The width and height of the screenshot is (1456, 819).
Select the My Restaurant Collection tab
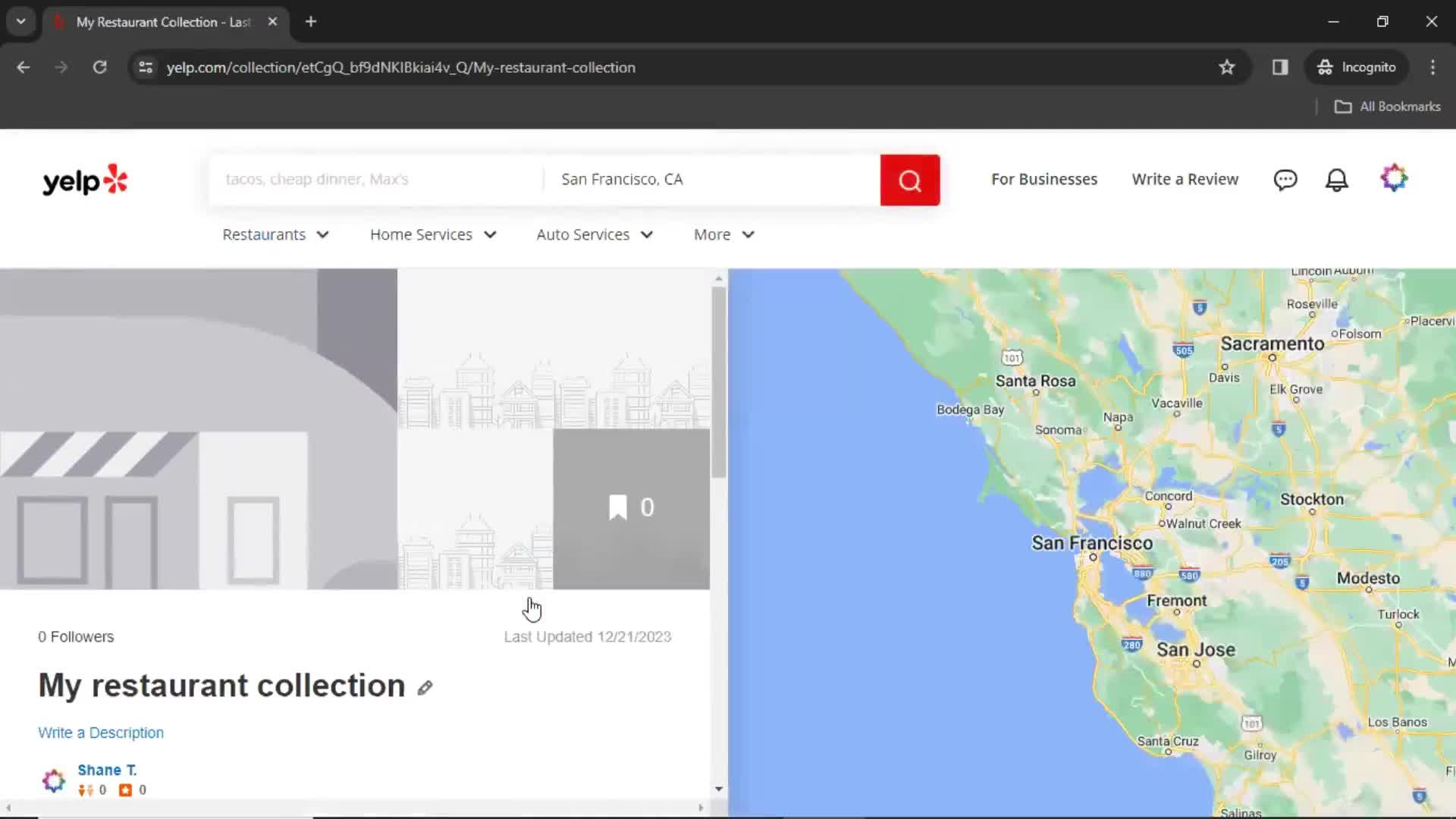164,22
